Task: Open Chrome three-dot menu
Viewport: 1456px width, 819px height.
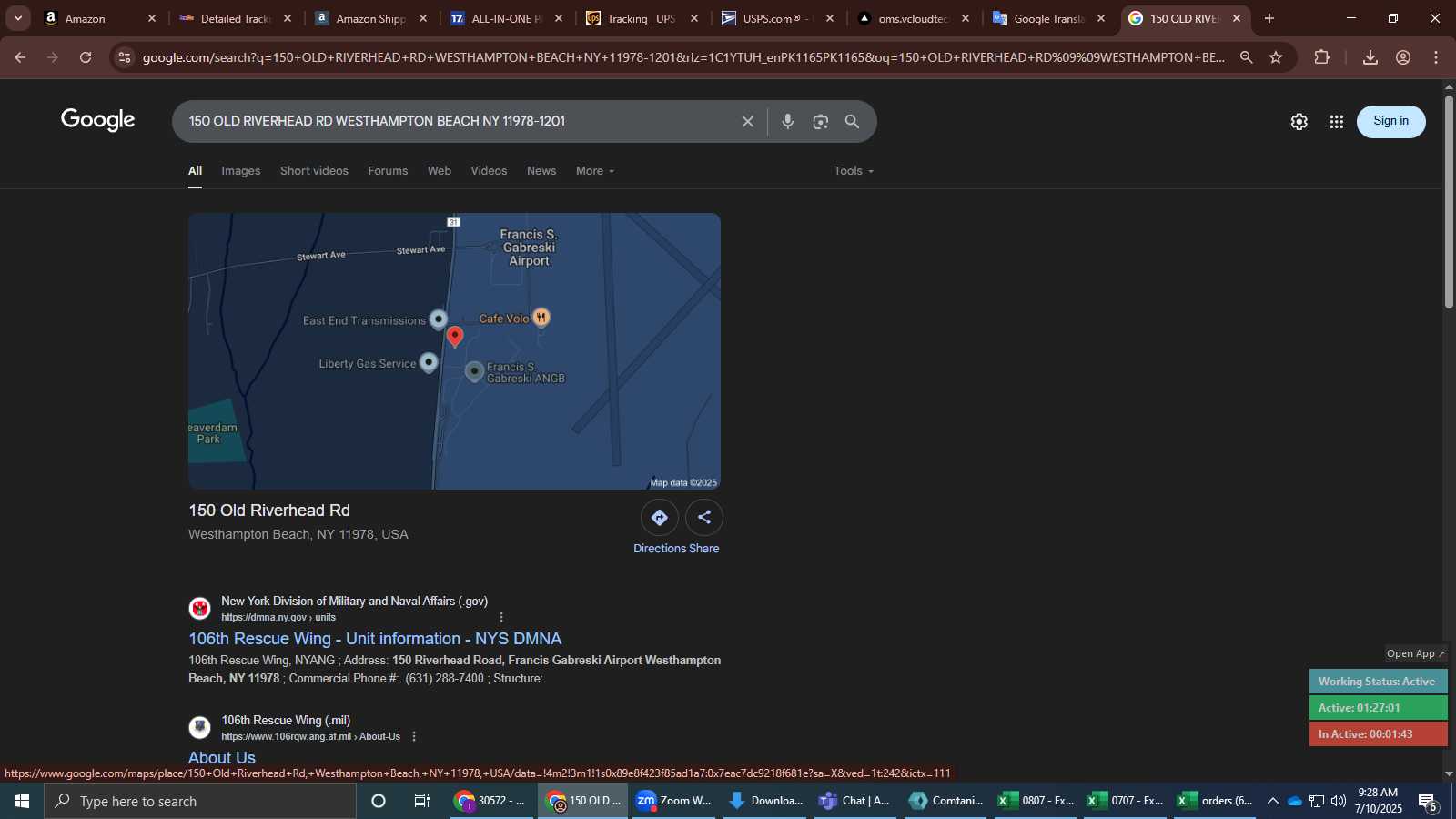Action: click(x=1436, y=57)
